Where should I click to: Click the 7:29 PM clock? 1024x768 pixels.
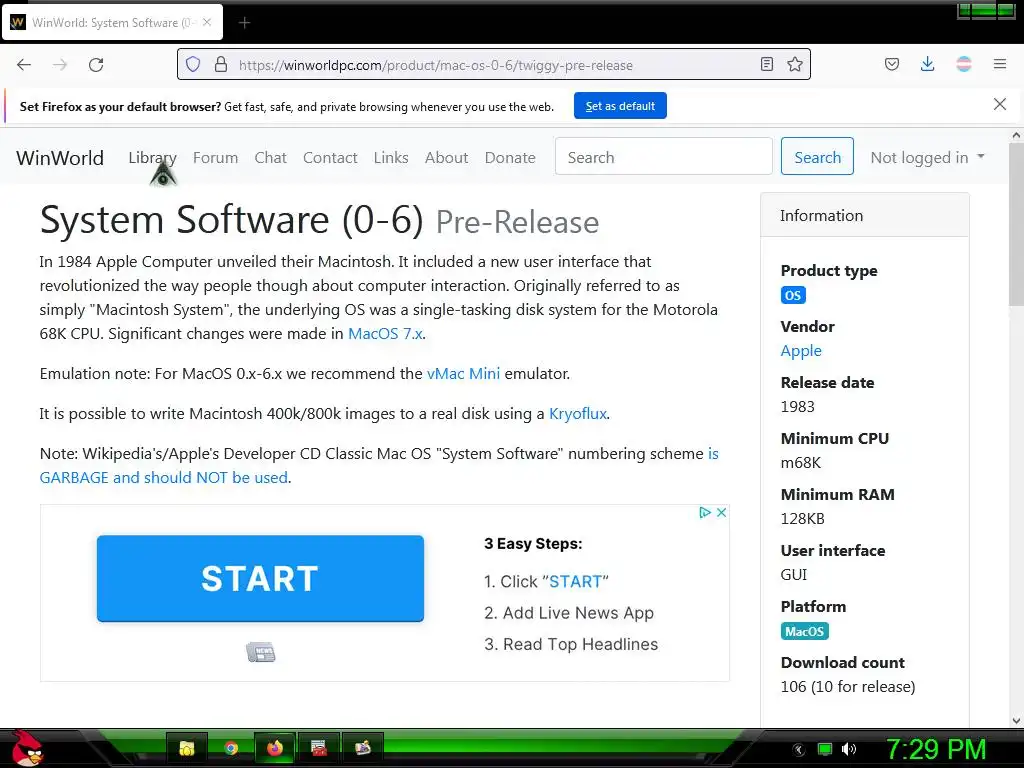tap(936, 749)
